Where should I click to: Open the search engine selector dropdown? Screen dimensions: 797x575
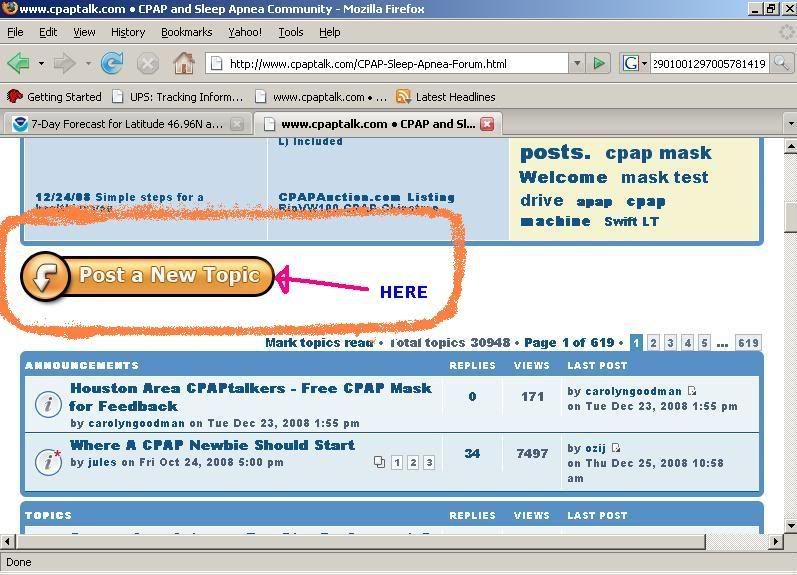[645, 64]
